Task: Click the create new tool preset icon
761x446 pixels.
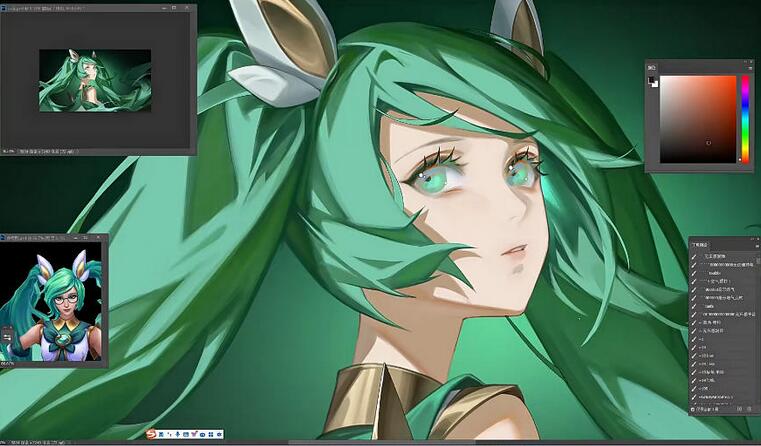Action: pos(738,409)
